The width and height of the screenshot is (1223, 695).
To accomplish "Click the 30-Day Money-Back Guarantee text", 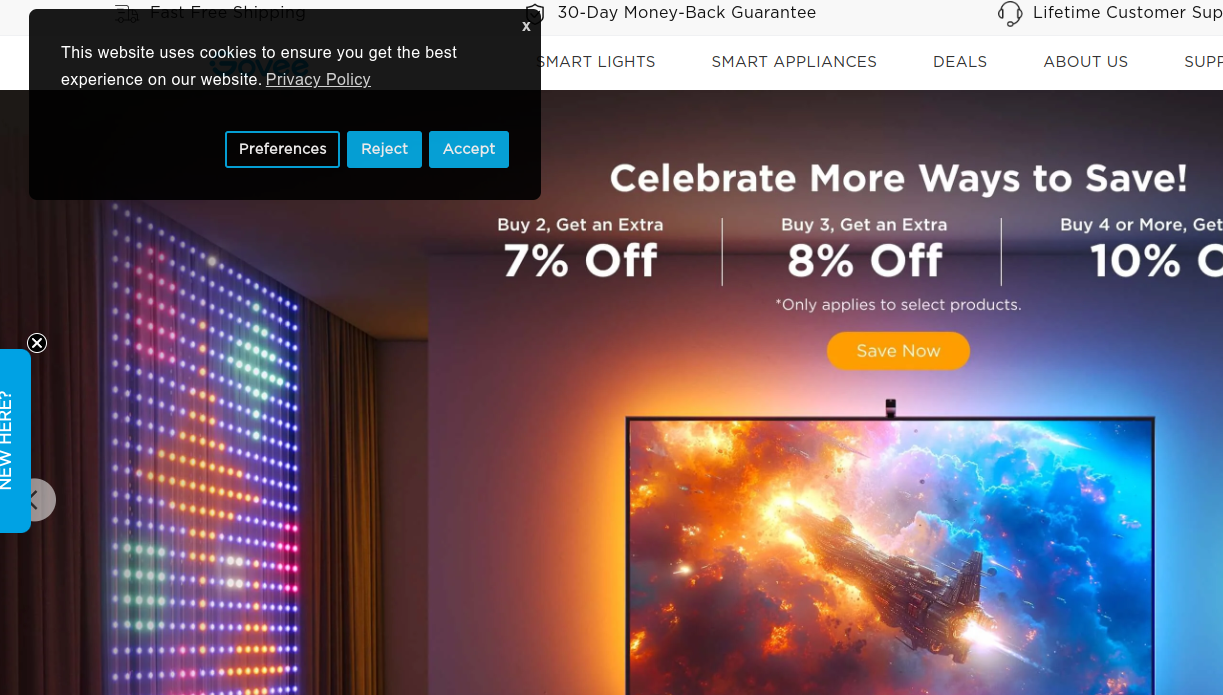I will [x=686, y=13].
